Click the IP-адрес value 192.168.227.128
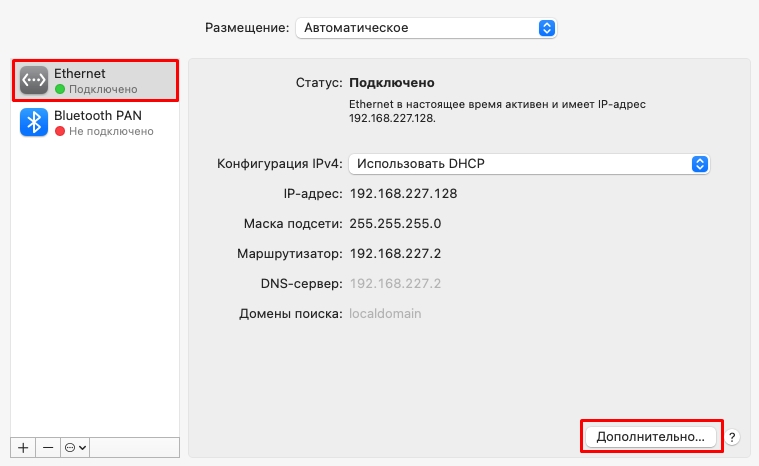759x466 pixels. click(403, 194)
